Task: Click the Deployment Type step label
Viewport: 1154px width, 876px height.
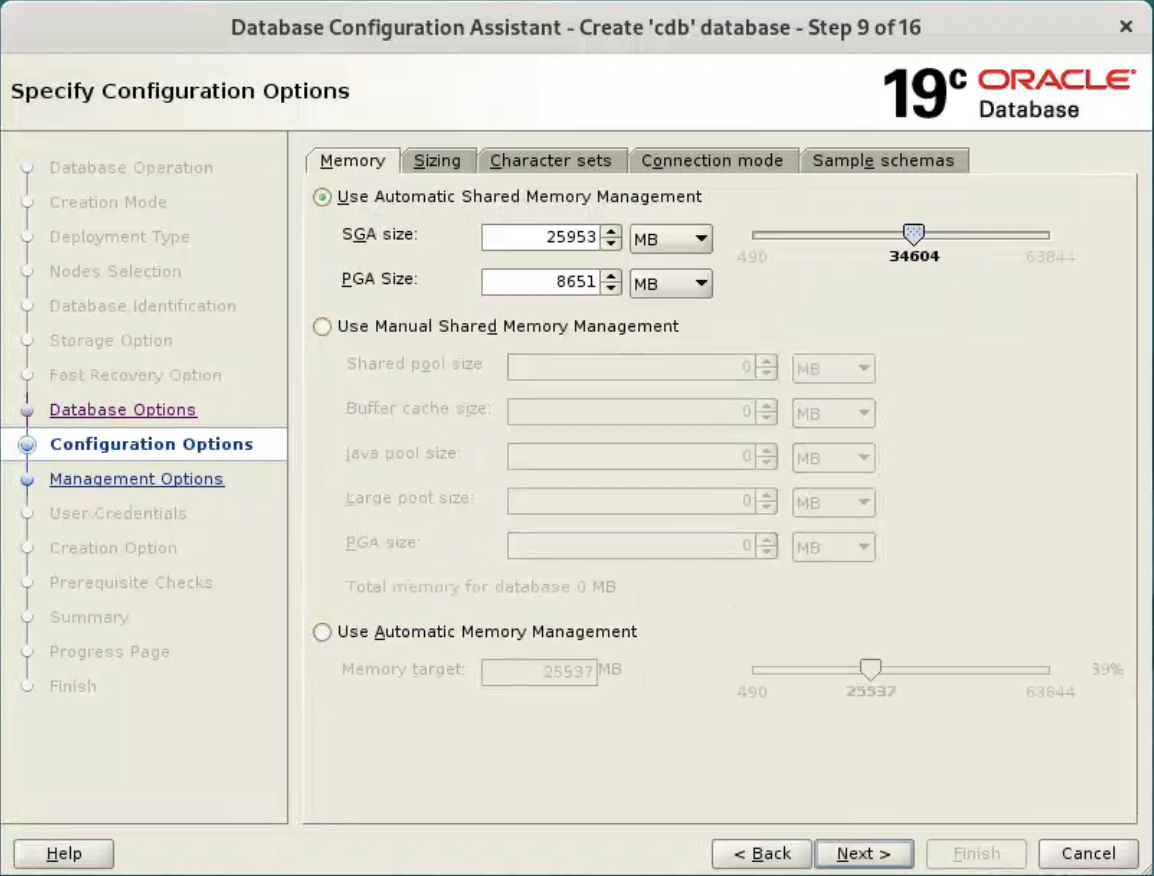Action: pyautogui.click(x=119, y=237)
